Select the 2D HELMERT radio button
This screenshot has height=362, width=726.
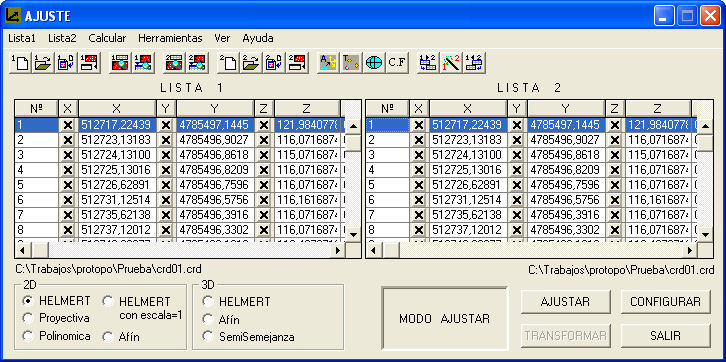click(x=29, y=301)
